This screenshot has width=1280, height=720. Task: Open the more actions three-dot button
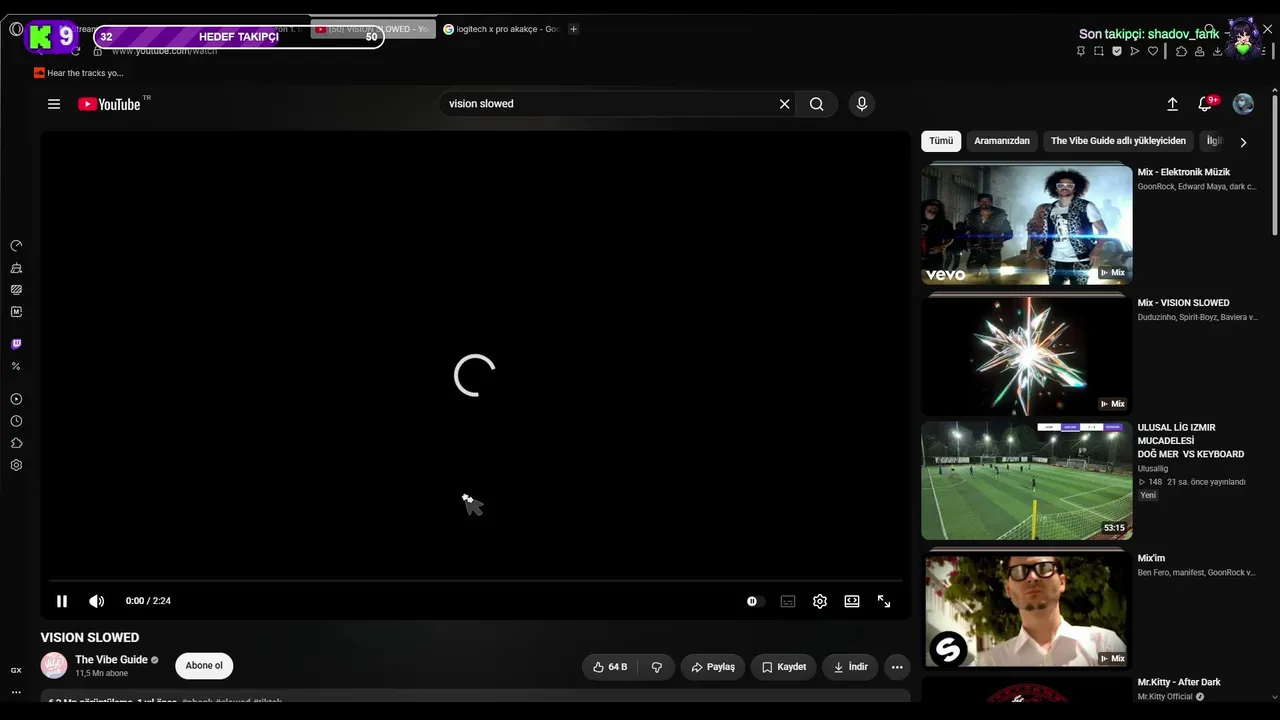[x=897, y=667]
